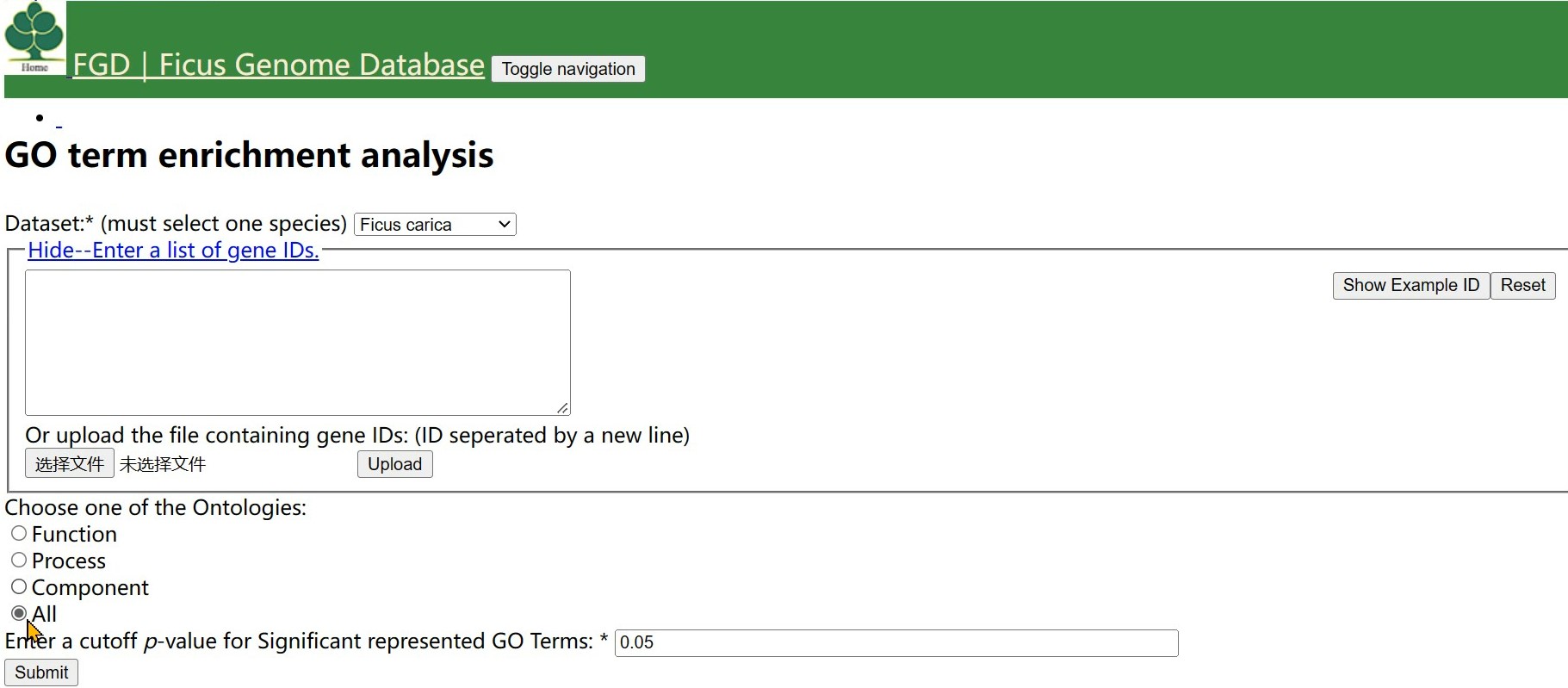Image resolution: width=1568 pixels, height=688 pixels.
Task: Focus the cutoff p-value input field
Action: 896,643
